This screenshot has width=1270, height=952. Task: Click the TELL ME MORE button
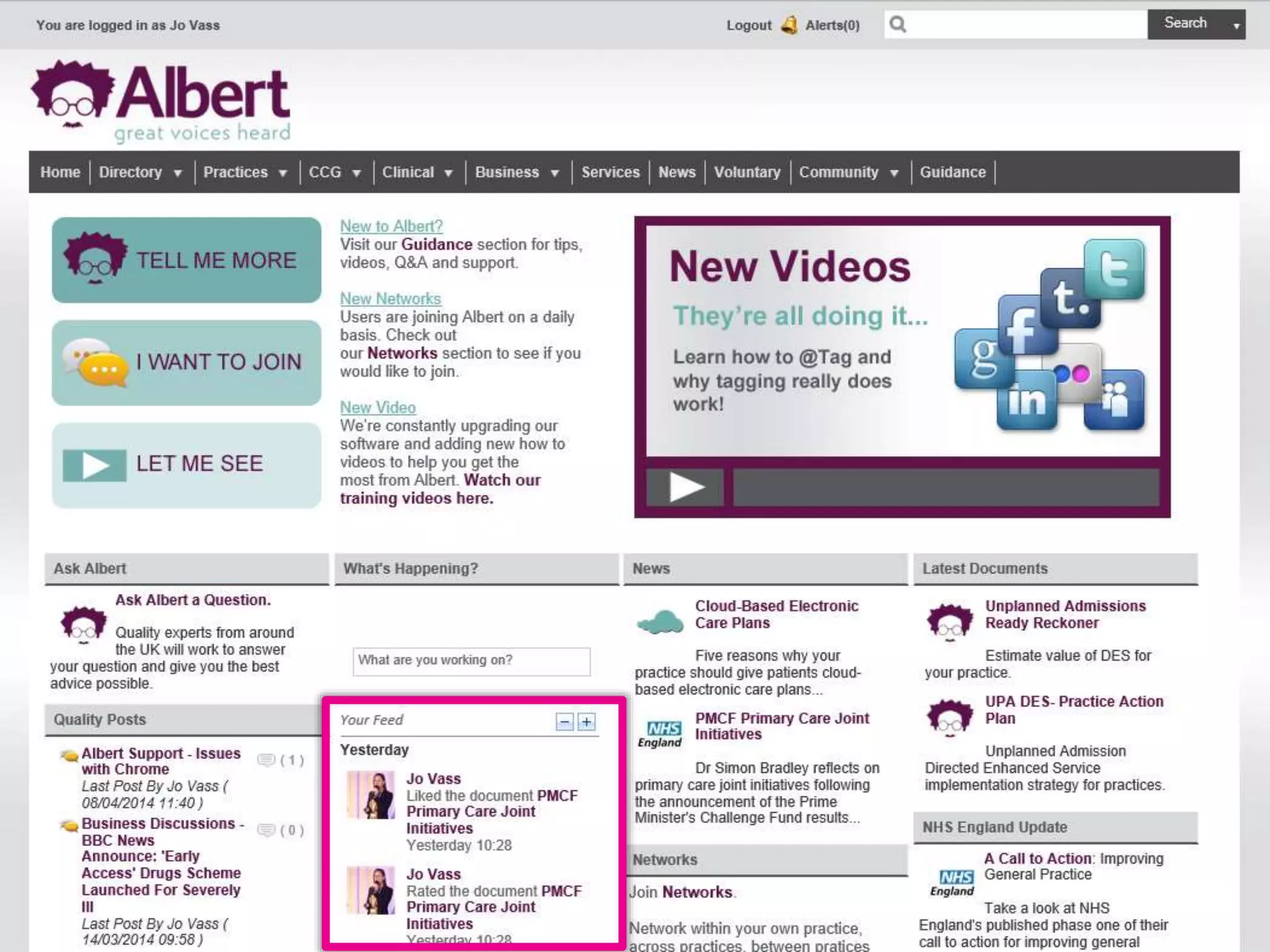point(187,260)
